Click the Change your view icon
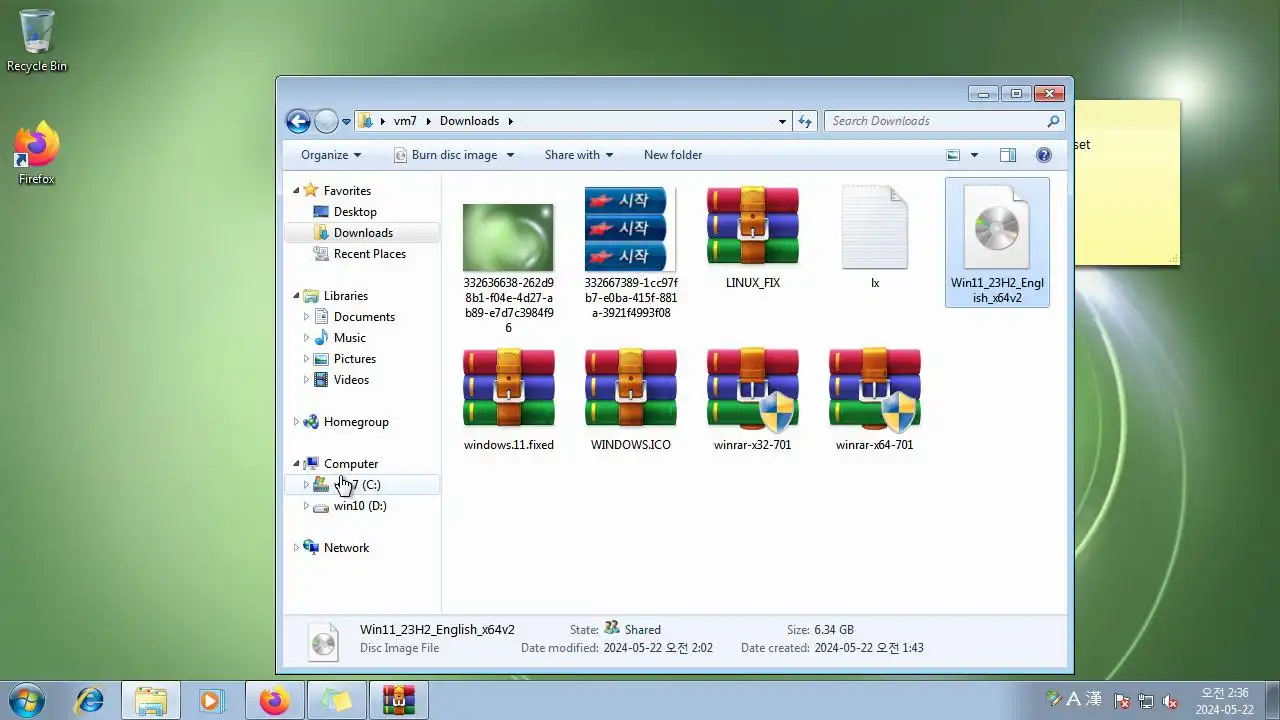Image resolution: width=1280 pixels, height=720 pixels. coord(953,155)
